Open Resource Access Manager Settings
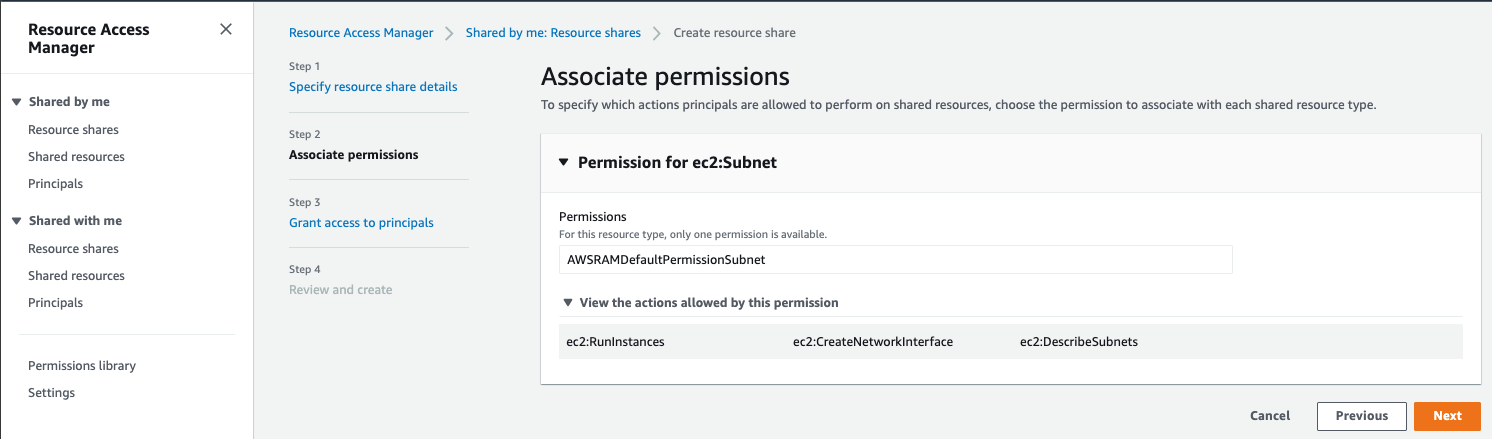 [x=51, y=393]
